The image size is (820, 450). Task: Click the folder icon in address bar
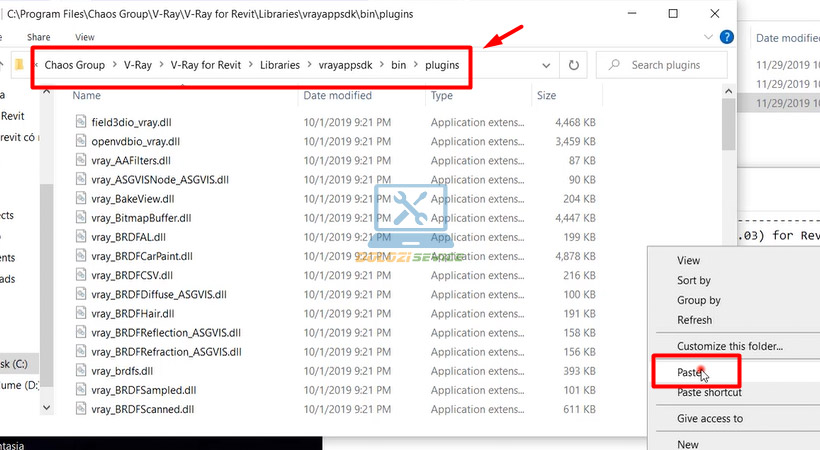click(x=19, y=65)
